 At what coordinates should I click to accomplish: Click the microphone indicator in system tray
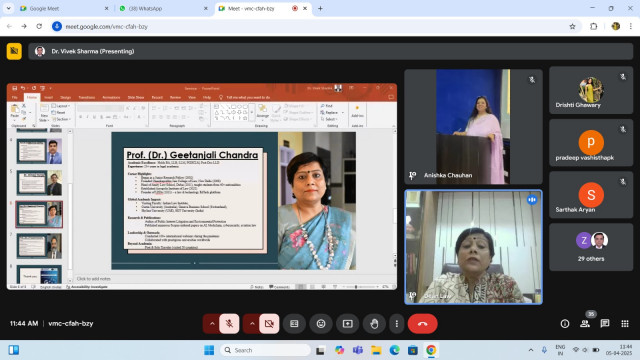coord(544,350)
